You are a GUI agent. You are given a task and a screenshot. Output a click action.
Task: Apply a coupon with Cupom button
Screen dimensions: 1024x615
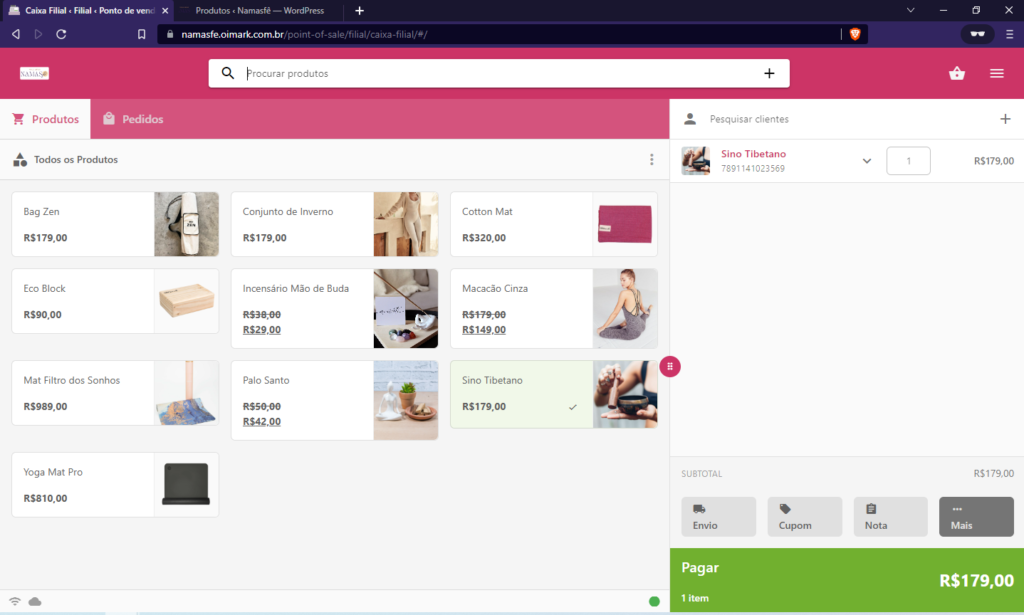[x=805, y=517]
